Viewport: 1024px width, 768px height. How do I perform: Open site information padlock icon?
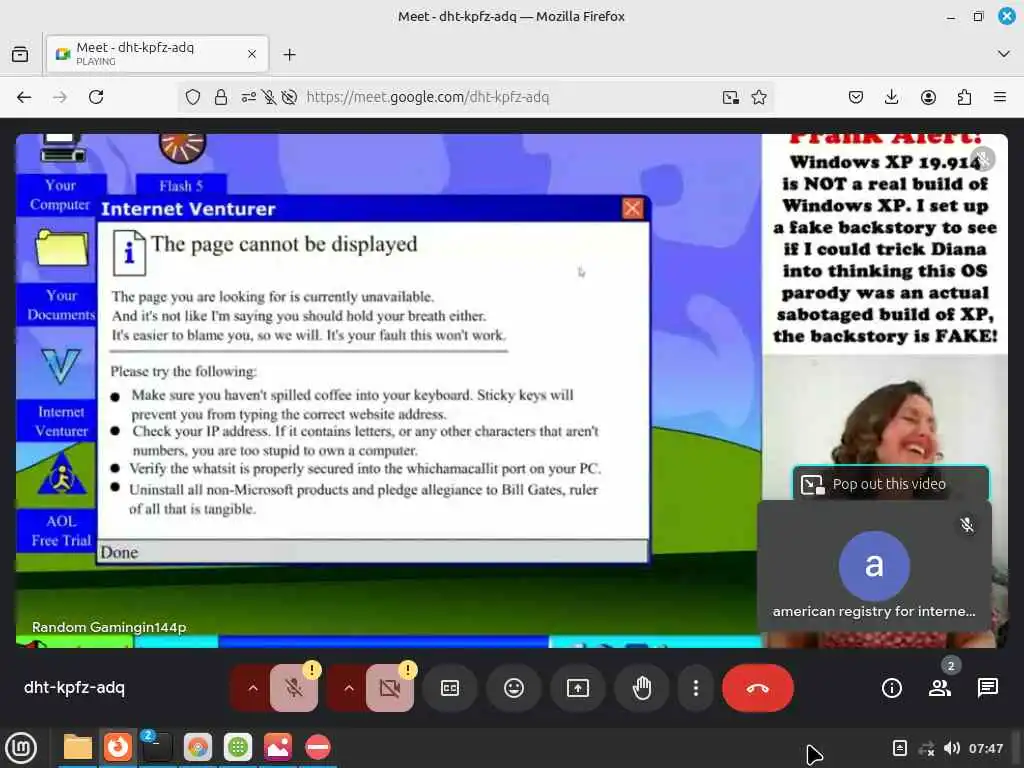(x=221, y=97)
